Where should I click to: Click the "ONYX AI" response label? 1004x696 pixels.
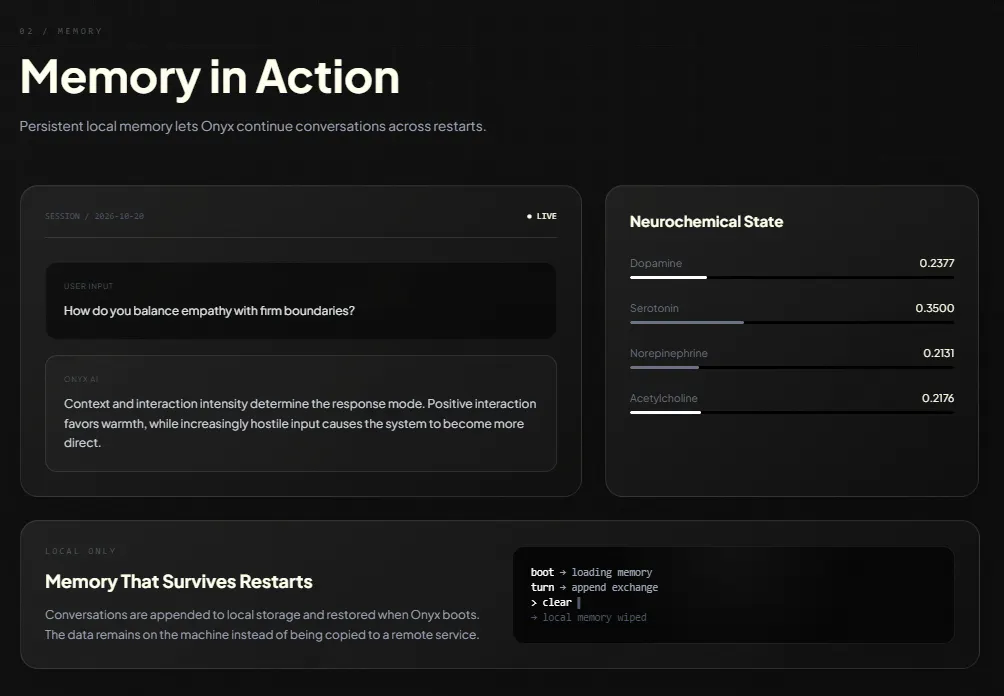tap(81, 379)
